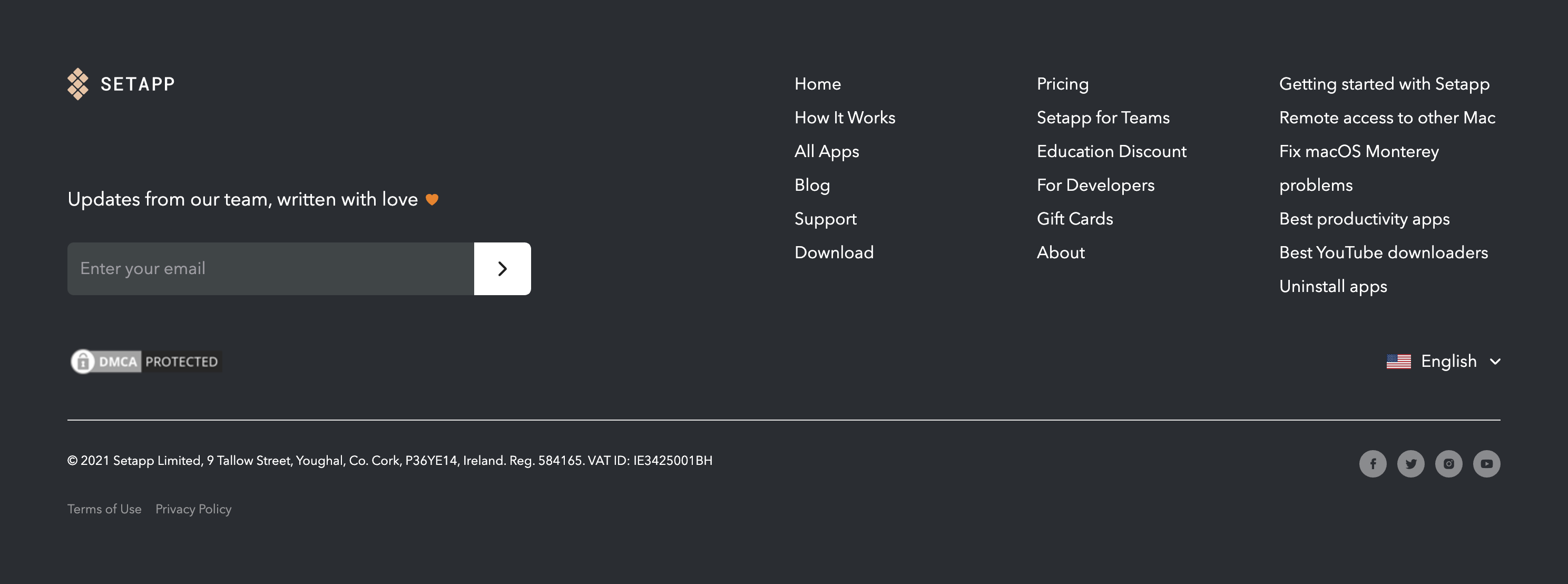Open the Download page

click(x=834, y=252)
